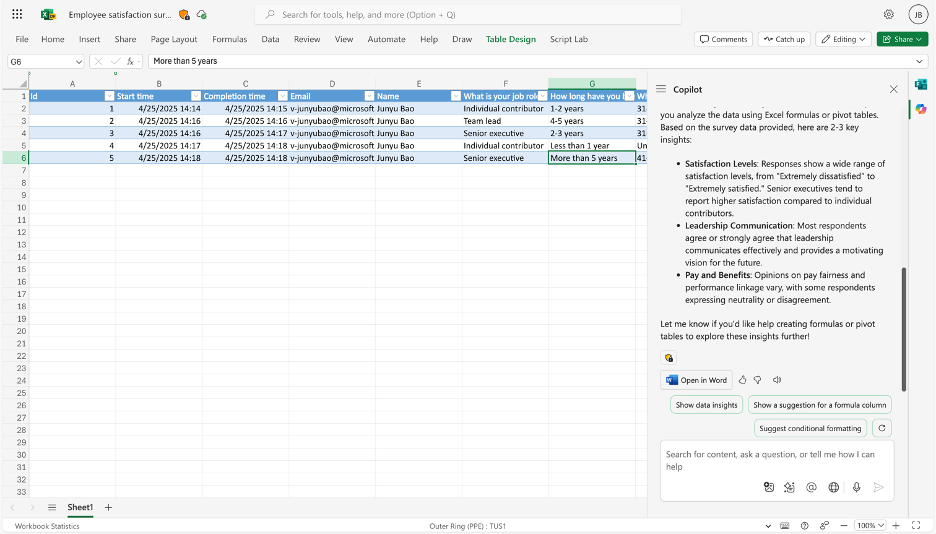Switch to the Table Design tab
Image resolution: width=936 pixels, height=534 pixels.
pos(510,39)
